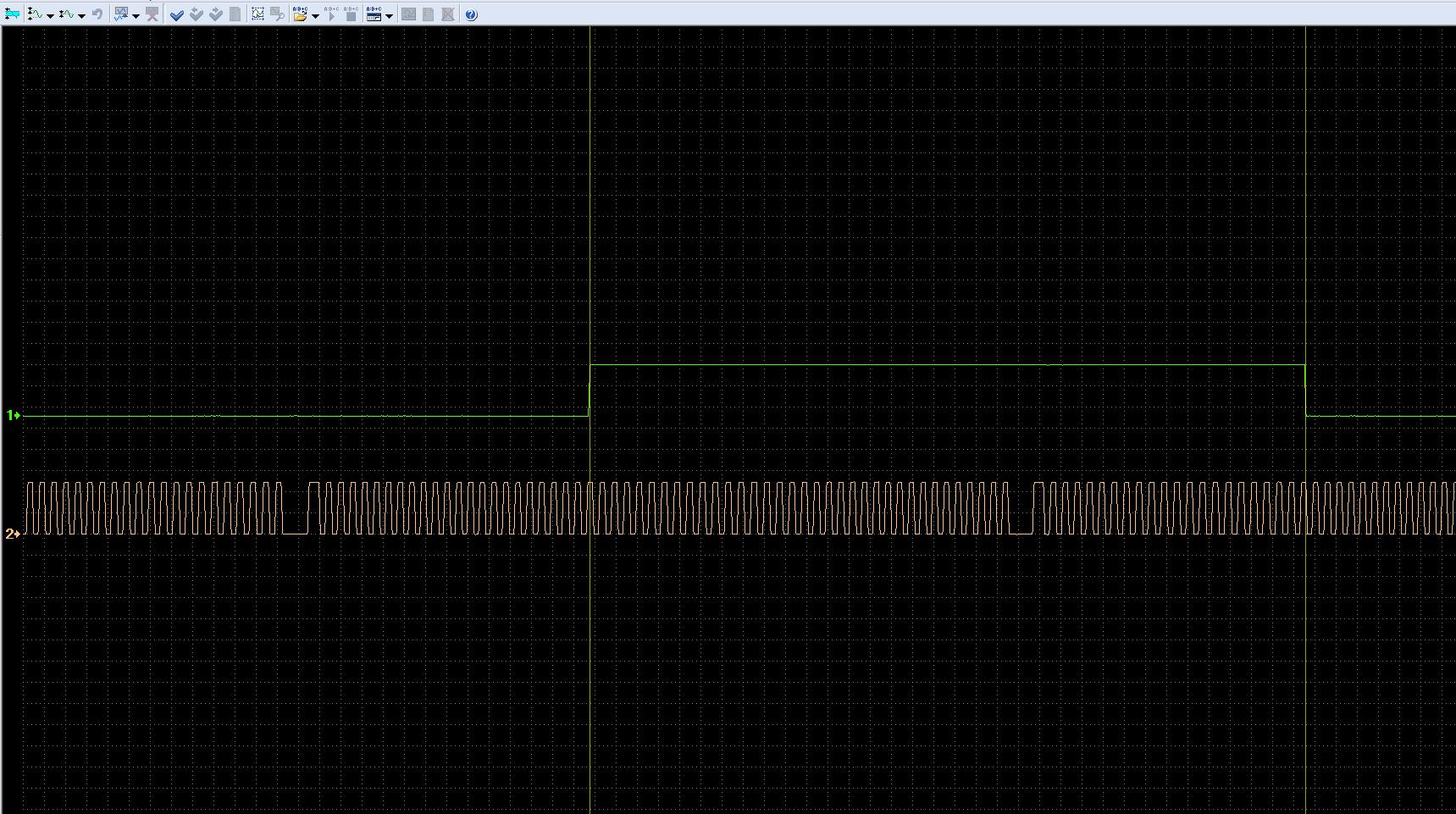1456x814 pixels.
Task: Click the A:B+C window panel icon
Action: tap(374, 14)
